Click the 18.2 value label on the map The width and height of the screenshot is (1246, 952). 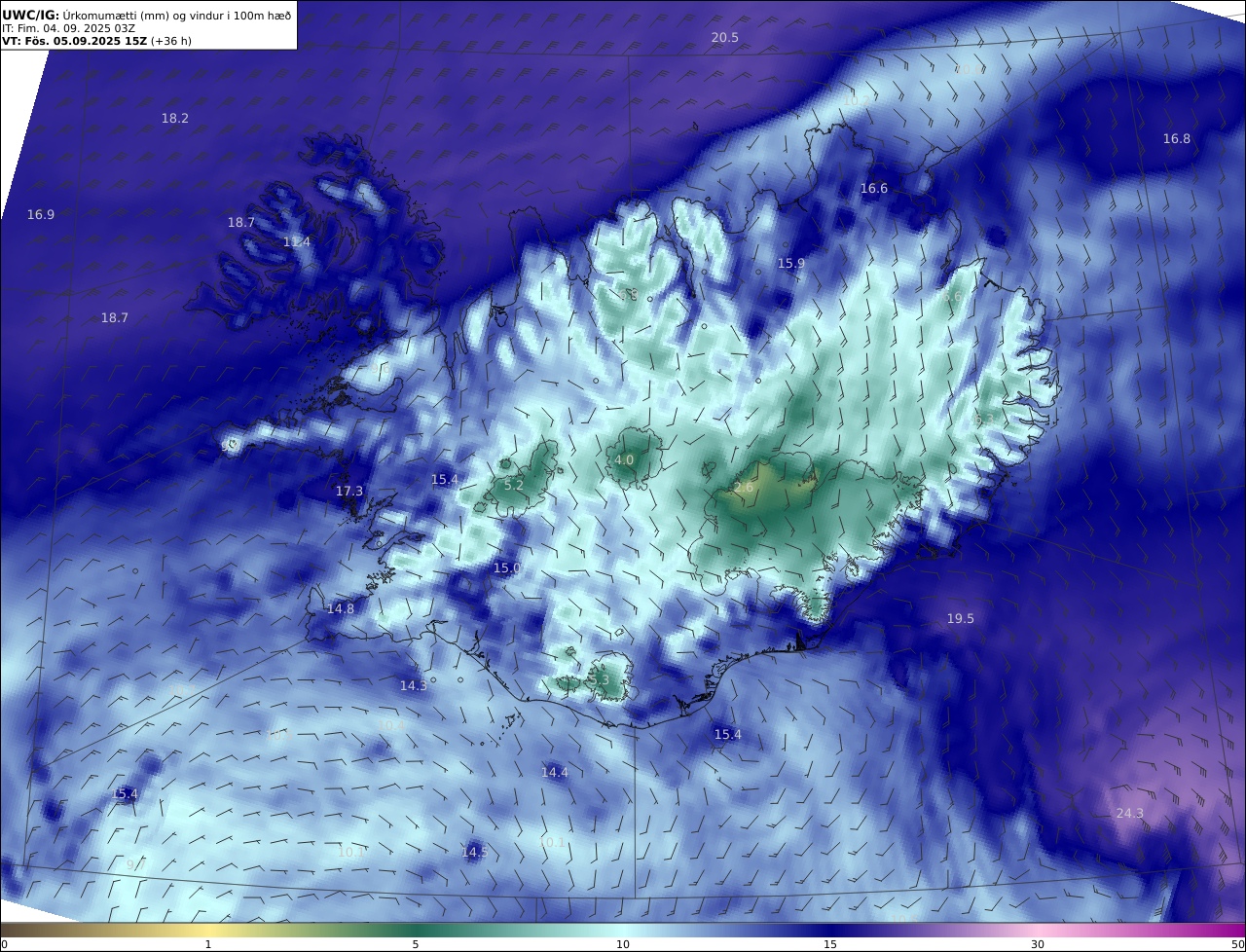coord(175,118)
